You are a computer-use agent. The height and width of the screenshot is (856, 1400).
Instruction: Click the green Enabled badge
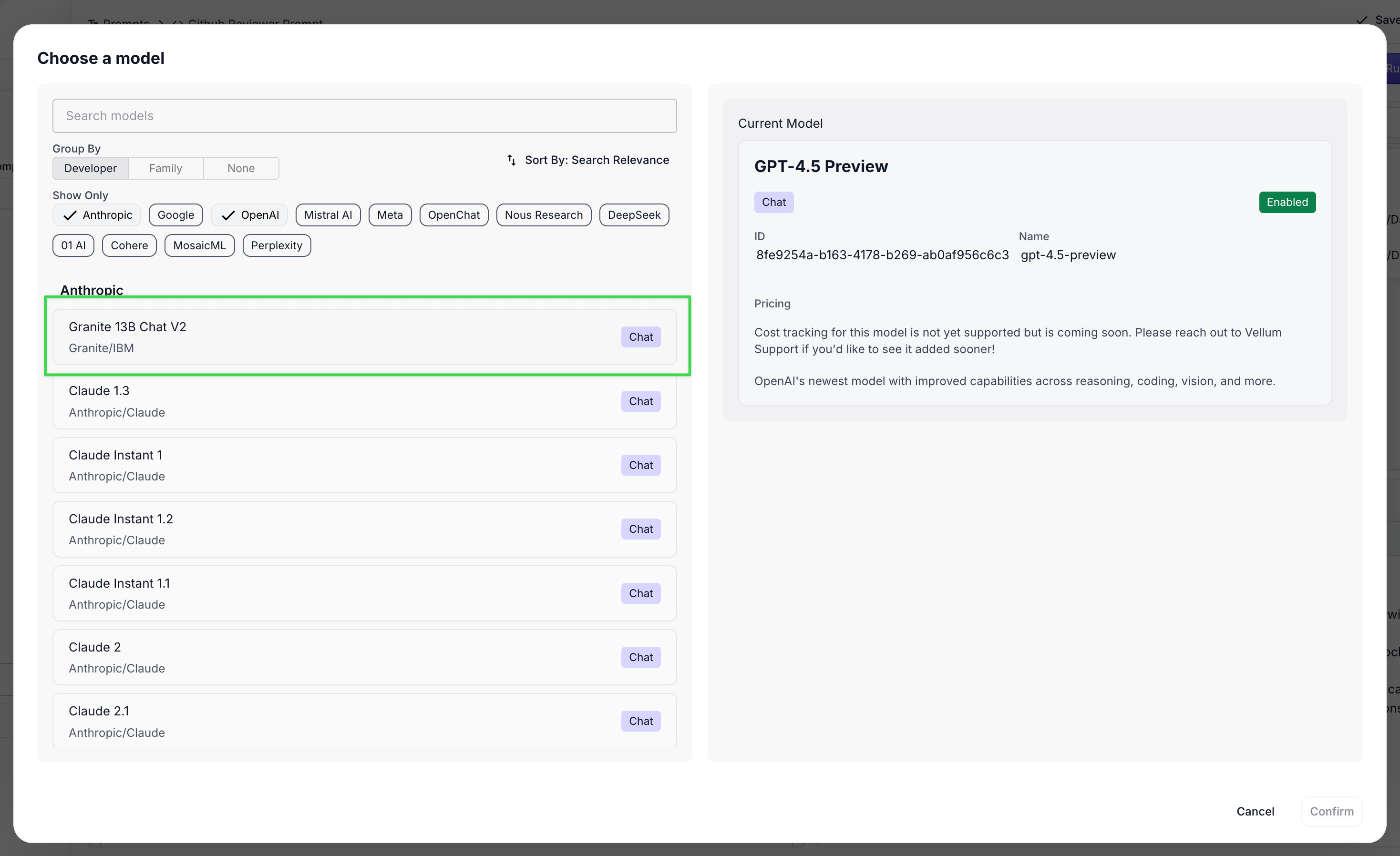tap(1287, 202)
